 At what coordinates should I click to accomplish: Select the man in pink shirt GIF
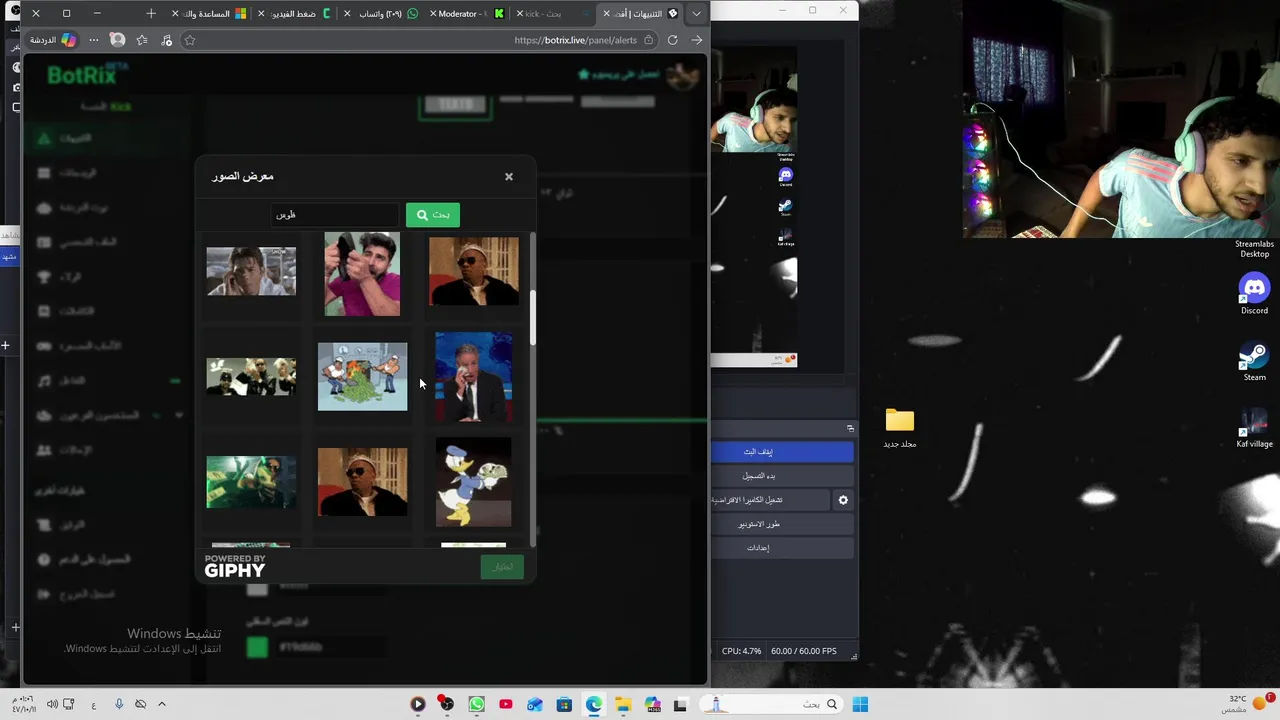click(362, 274)
